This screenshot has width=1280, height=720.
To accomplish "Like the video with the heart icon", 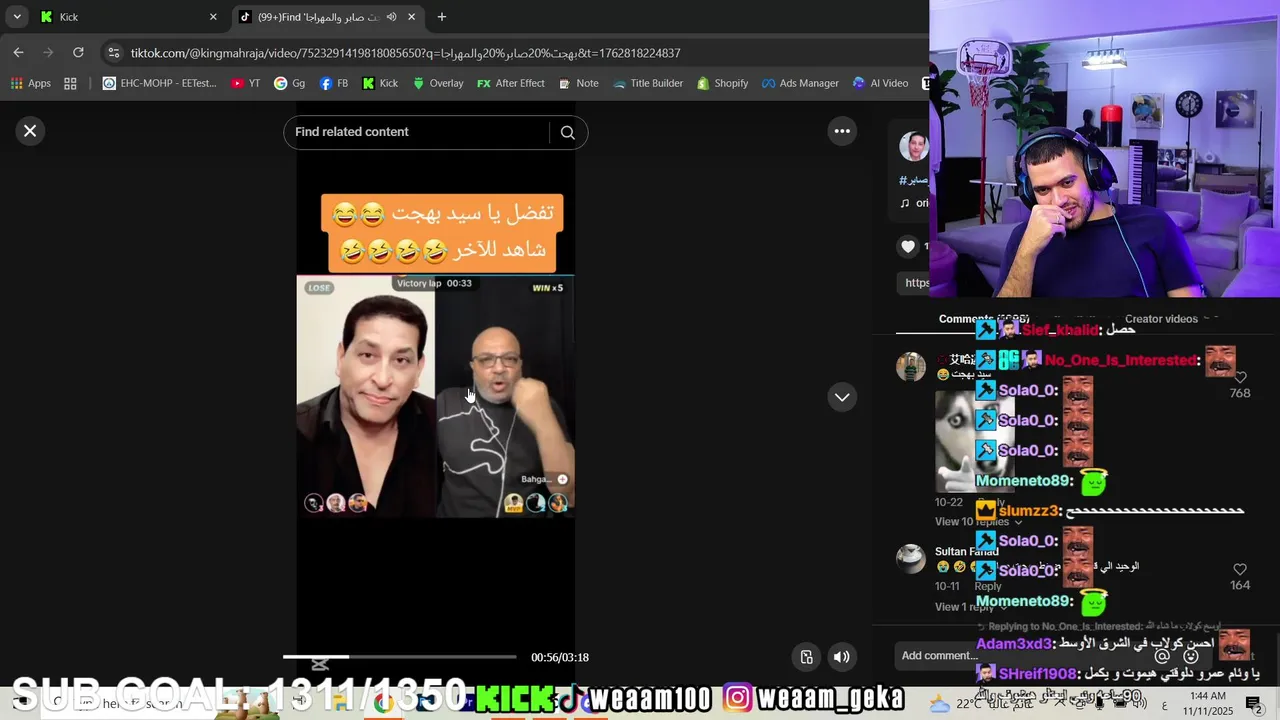I will [x=908, y=246].
